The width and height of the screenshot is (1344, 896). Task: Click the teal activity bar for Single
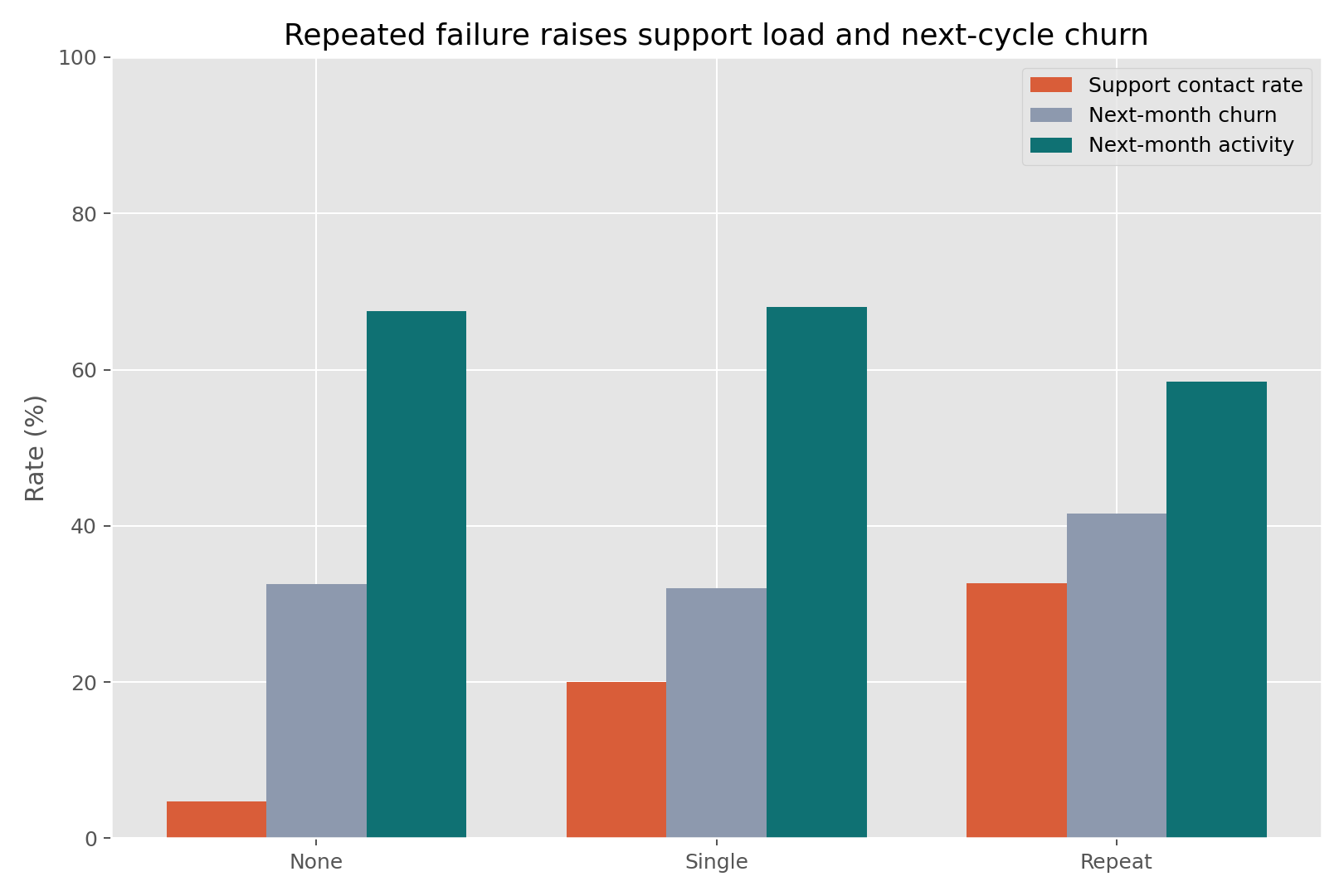816,572
